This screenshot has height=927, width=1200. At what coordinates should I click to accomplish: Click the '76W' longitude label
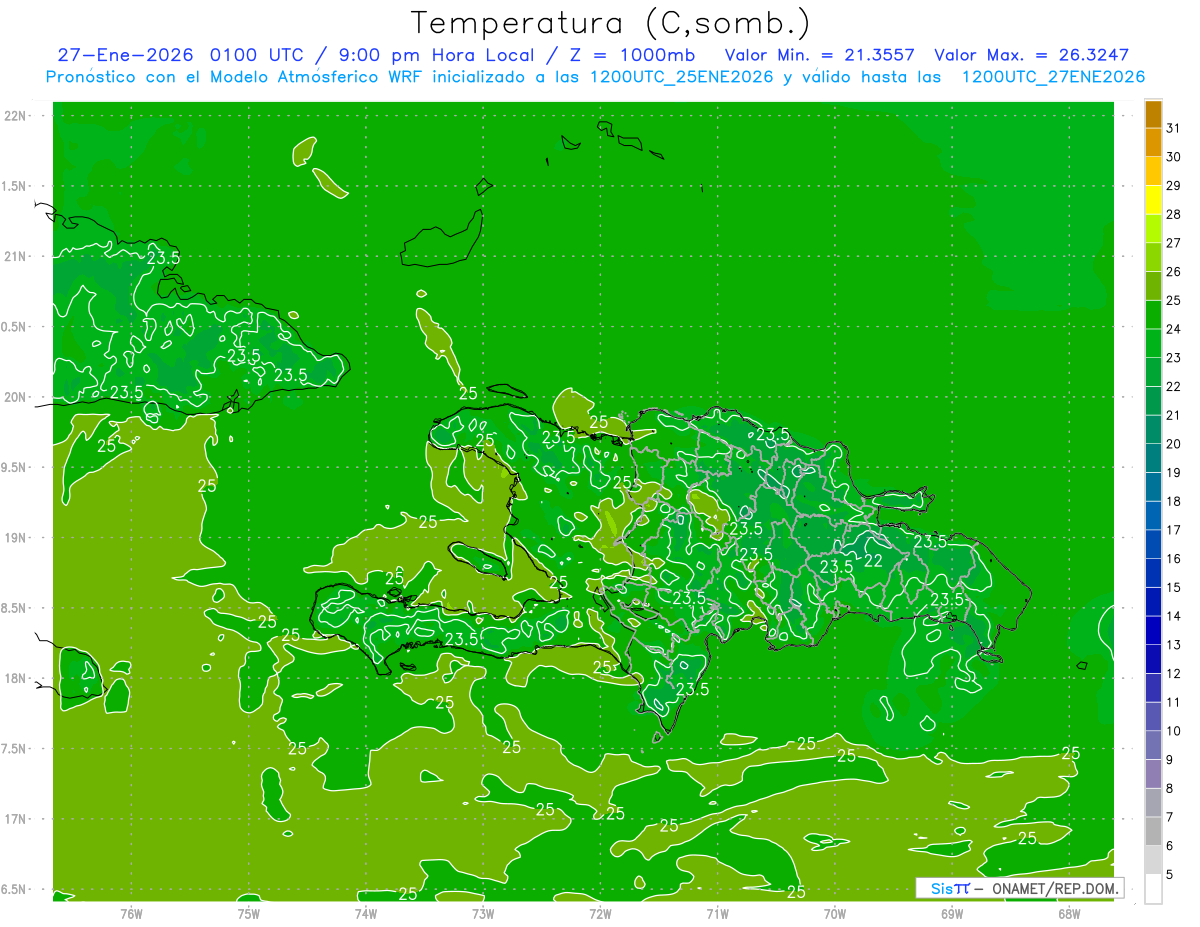(131, 913)
